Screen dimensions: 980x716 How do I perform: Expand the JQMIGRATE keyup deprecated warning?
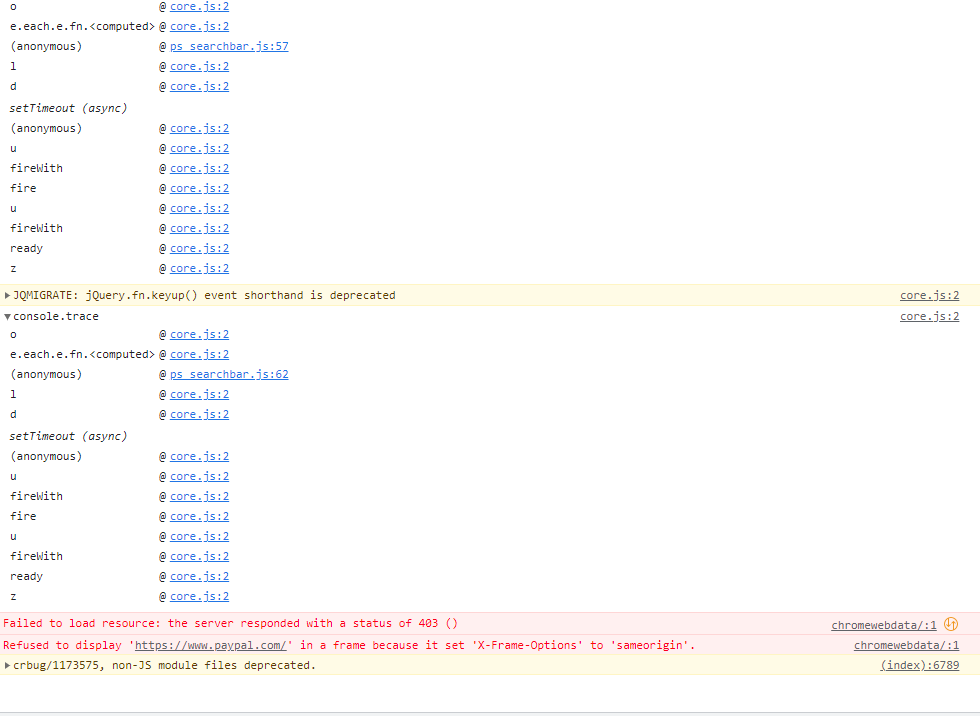(8, 296)
